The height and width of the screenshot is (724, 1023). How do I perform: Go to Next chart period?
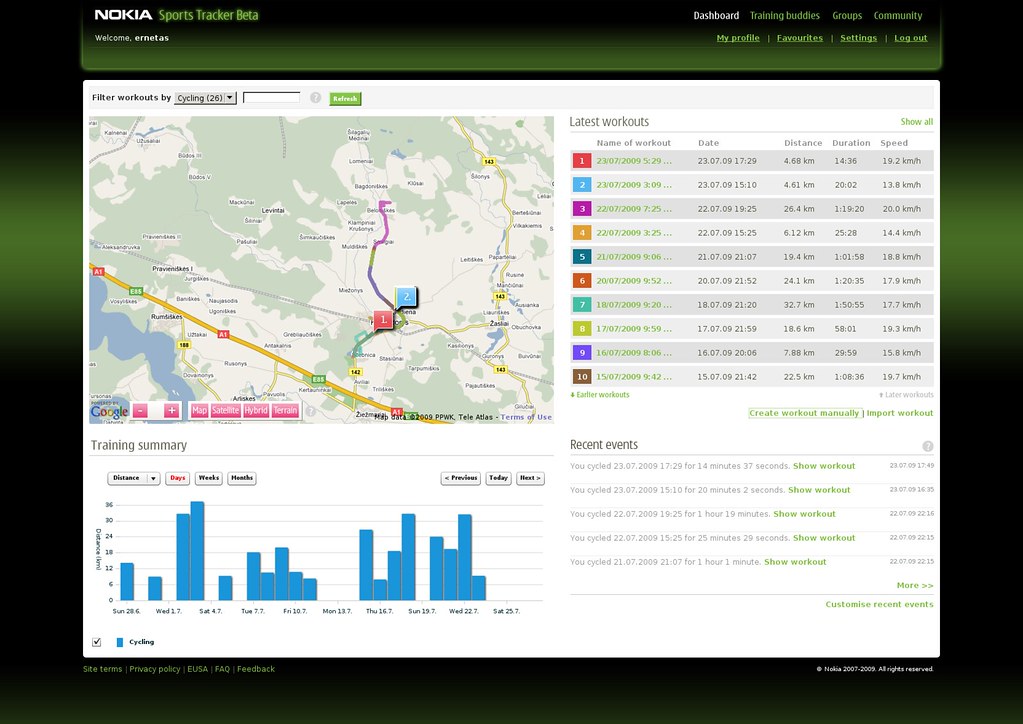coord(530,478)
